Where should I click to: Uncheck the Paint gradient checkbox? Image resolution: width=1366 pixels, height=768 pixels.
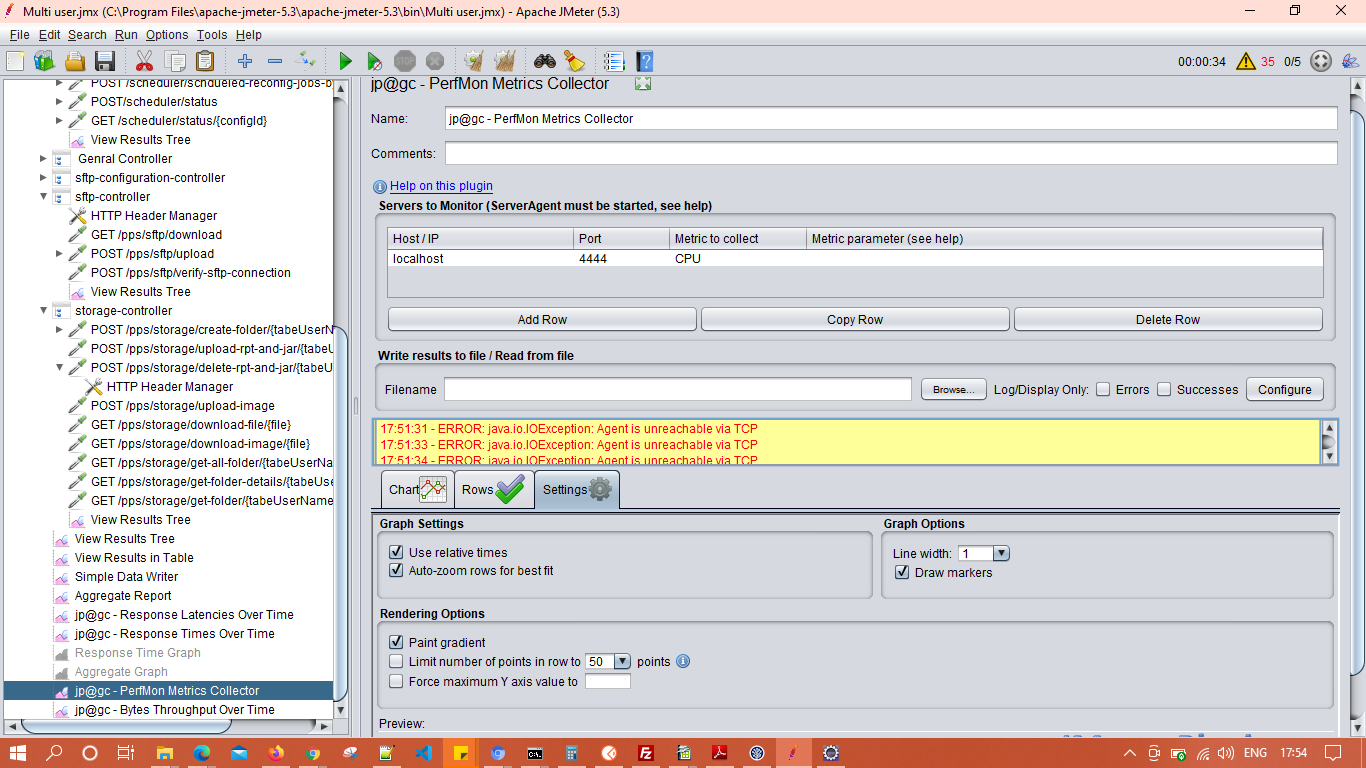click(x=396, y=643)
